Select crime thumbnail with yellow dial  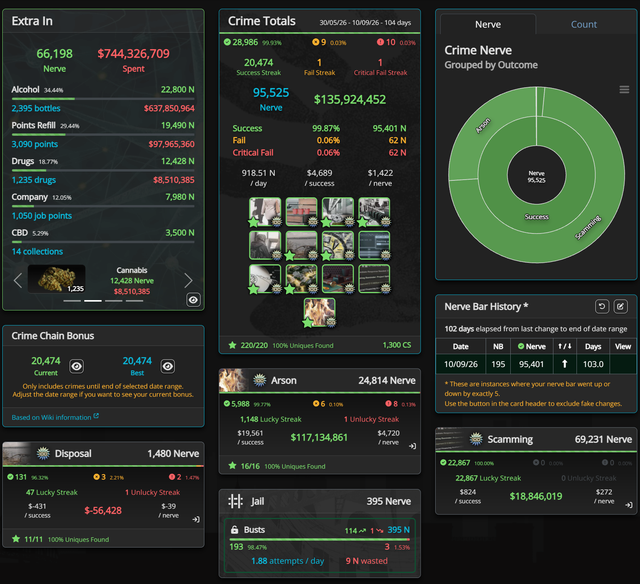[338, 245]
